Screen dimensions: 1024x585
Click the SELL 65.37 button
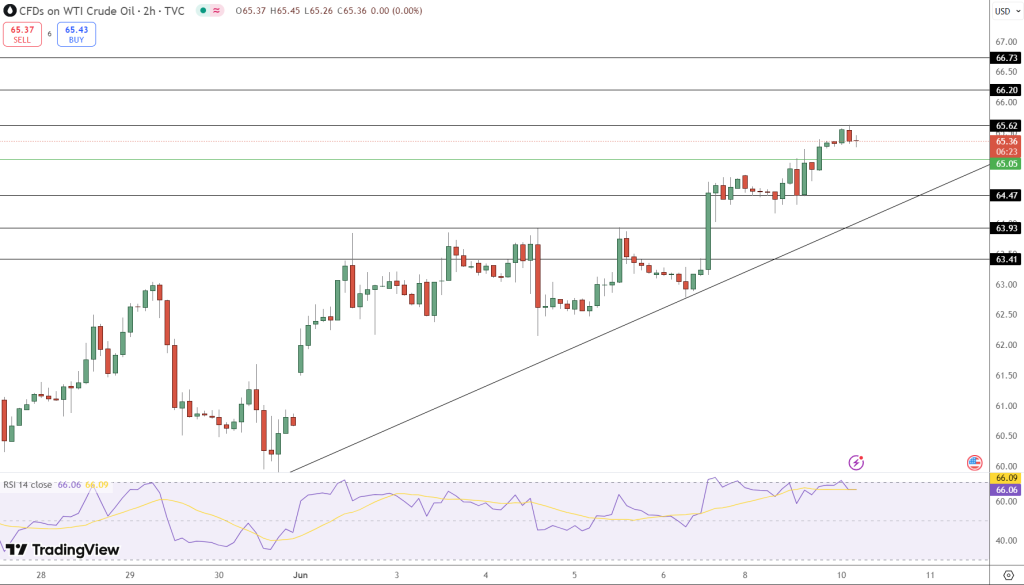pos(22,35)
